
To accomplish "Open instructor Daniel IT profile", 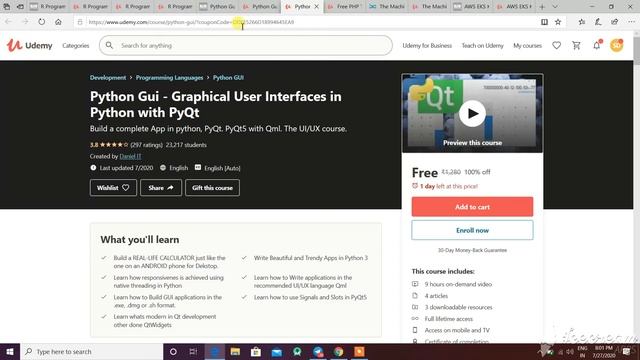I will pos(130,156).
